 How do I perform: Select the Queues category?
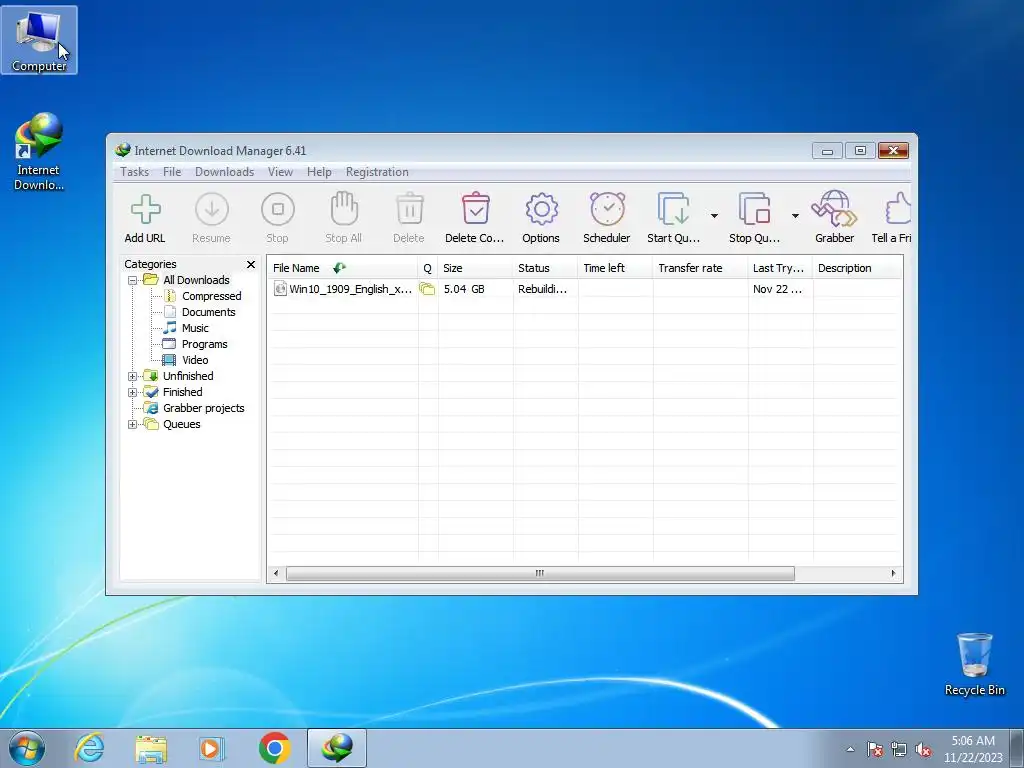pos(182,424)
